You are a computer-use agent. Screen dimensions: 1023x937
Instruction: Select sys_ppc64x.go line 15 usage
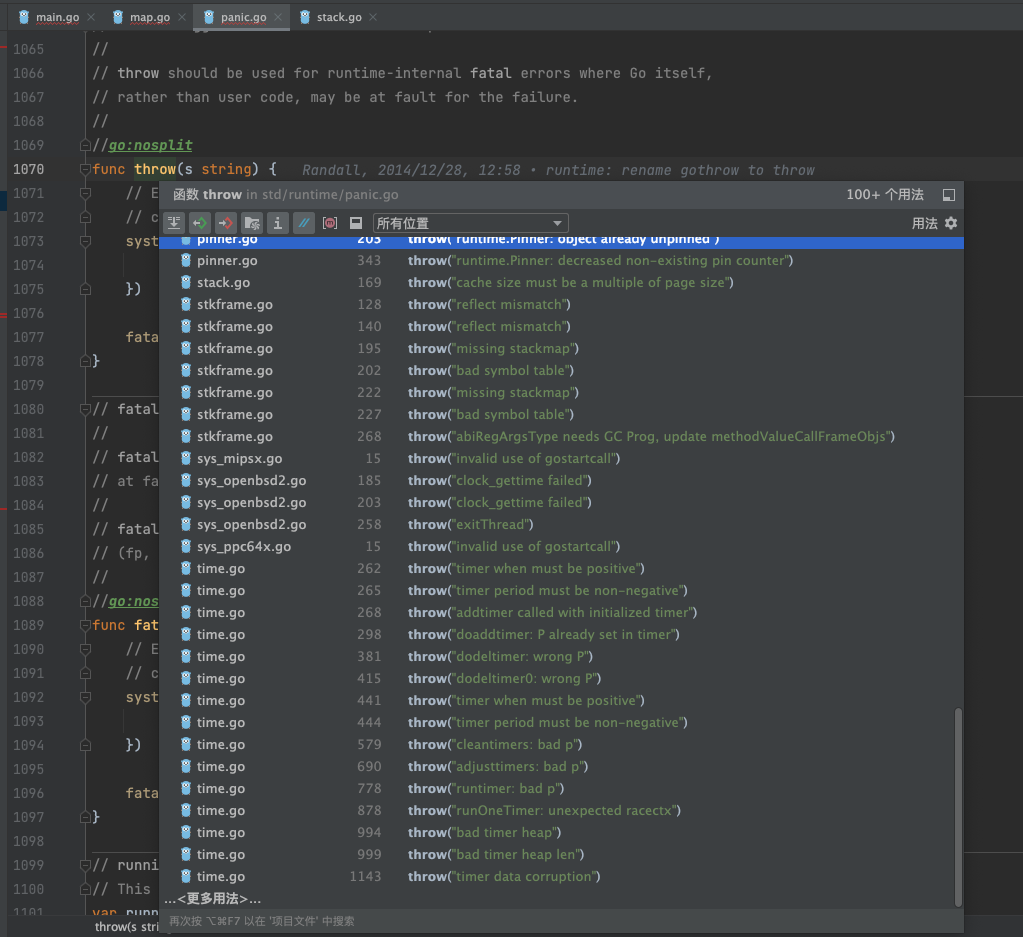[561, 547]
